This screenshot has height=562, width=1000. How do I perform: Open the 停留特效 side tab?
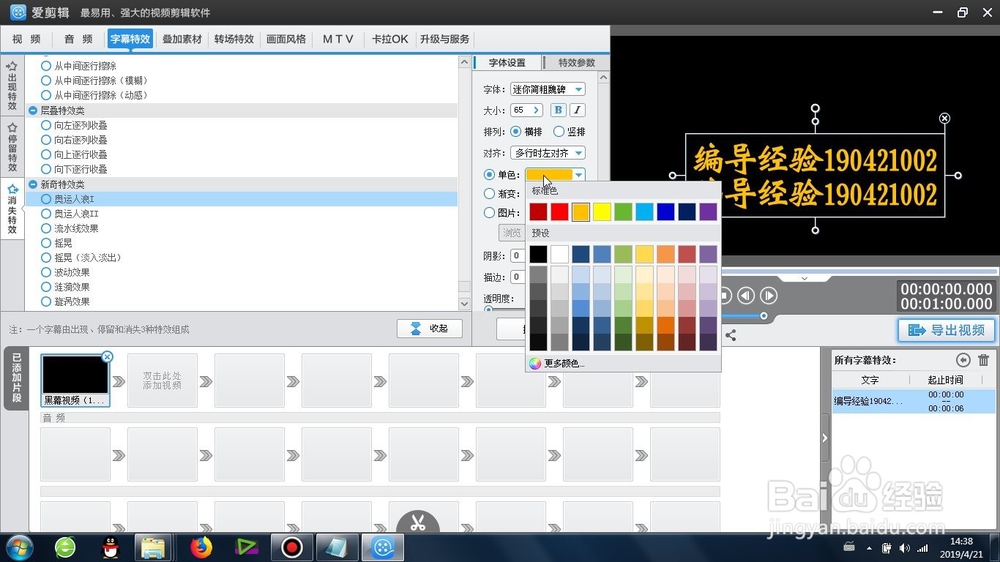coord(12,147)
